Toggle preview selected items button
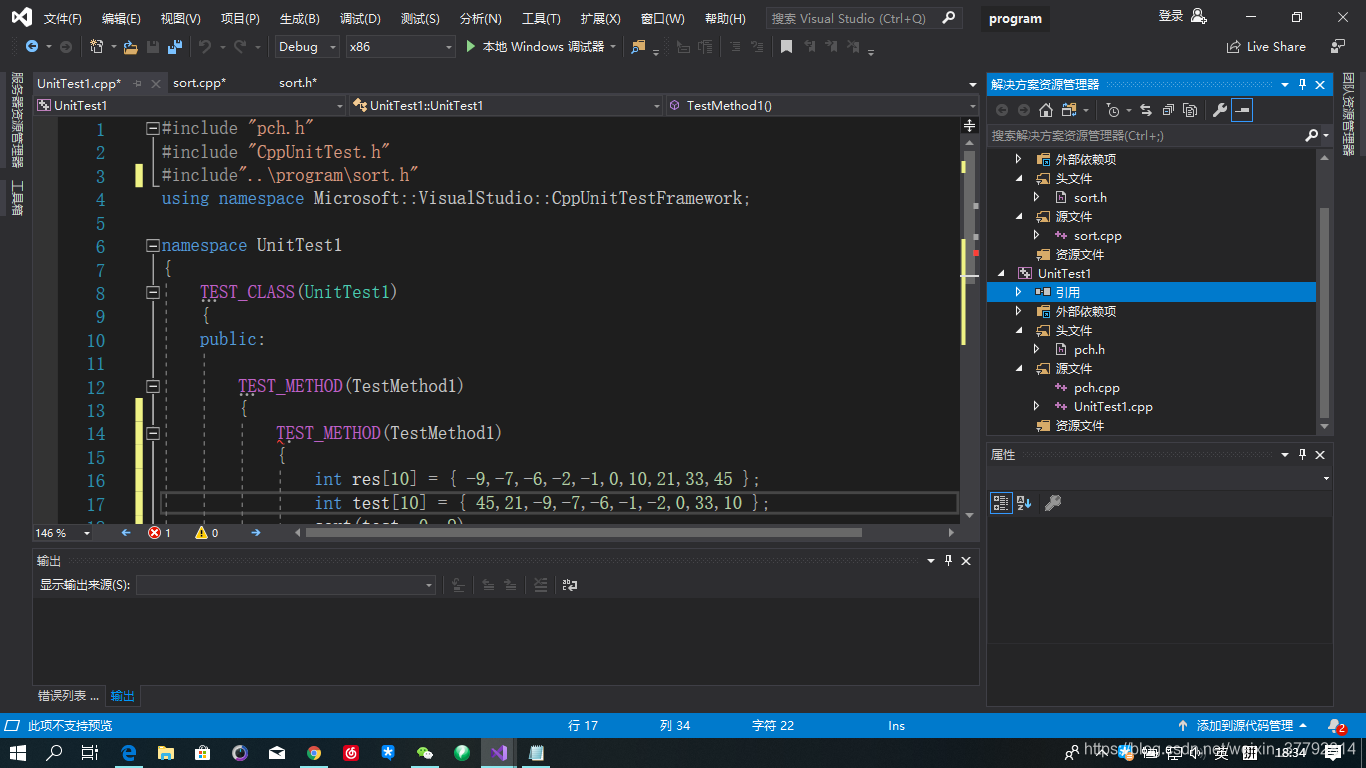 (1242, 110)
